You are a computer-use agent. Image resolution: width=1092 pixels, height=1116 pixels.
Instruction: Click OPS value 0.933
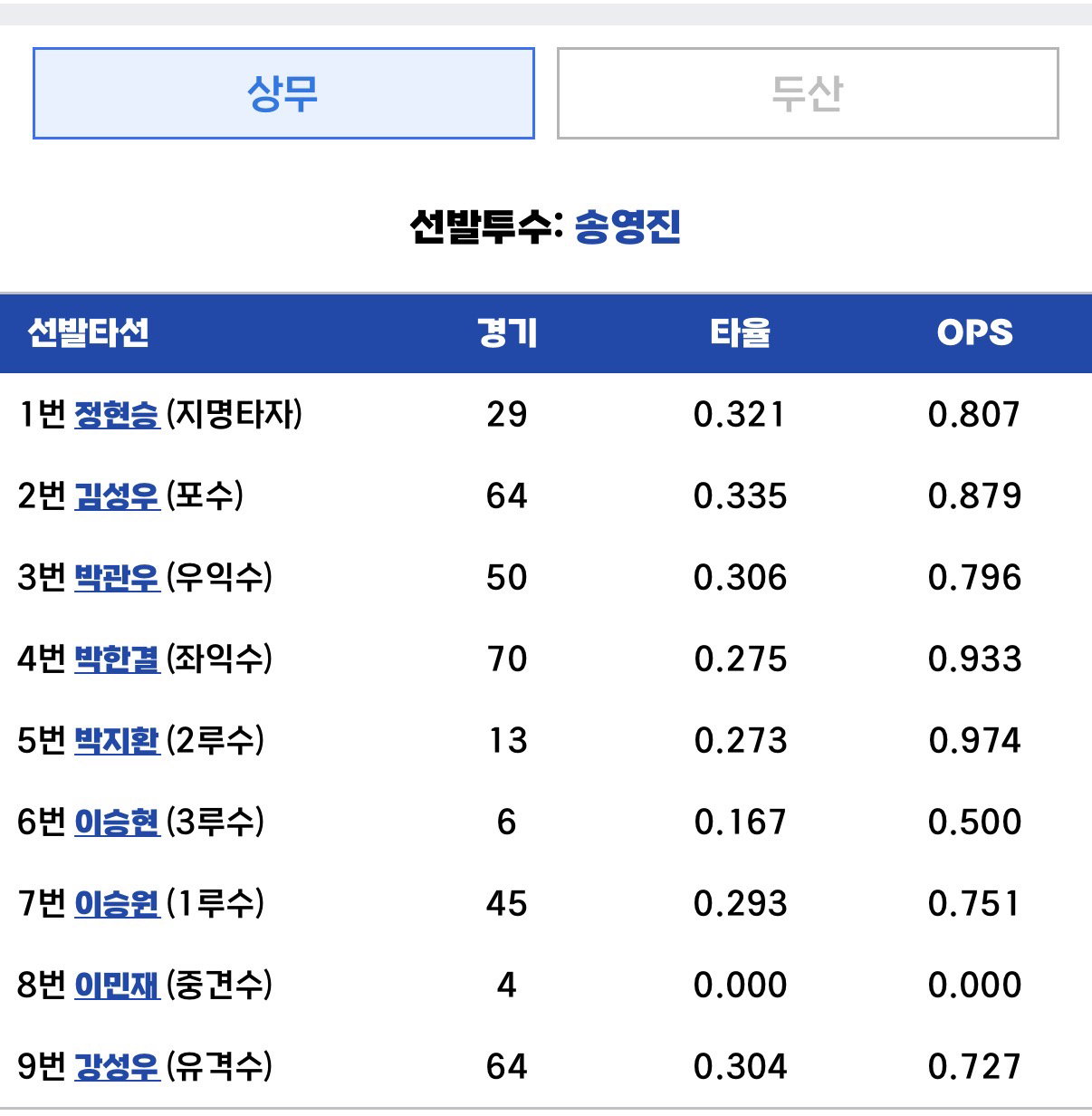click(x=975, y=659)
